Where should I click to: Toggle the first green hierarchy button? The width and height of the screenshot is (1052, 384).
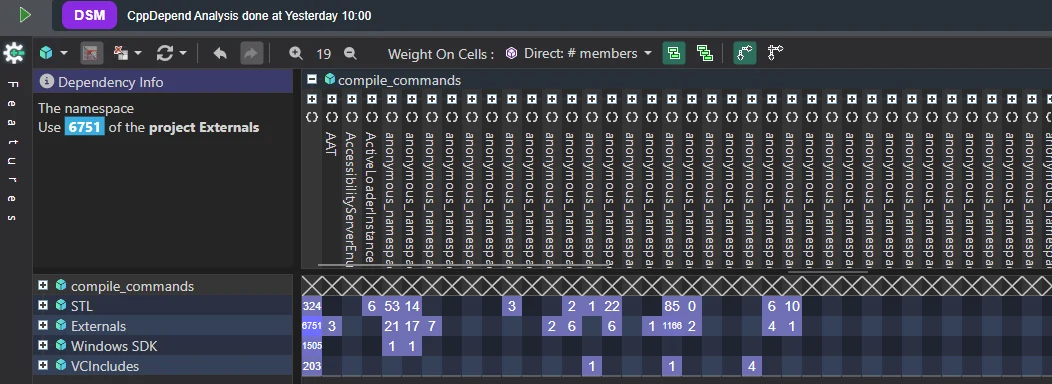tap(674, 53)
